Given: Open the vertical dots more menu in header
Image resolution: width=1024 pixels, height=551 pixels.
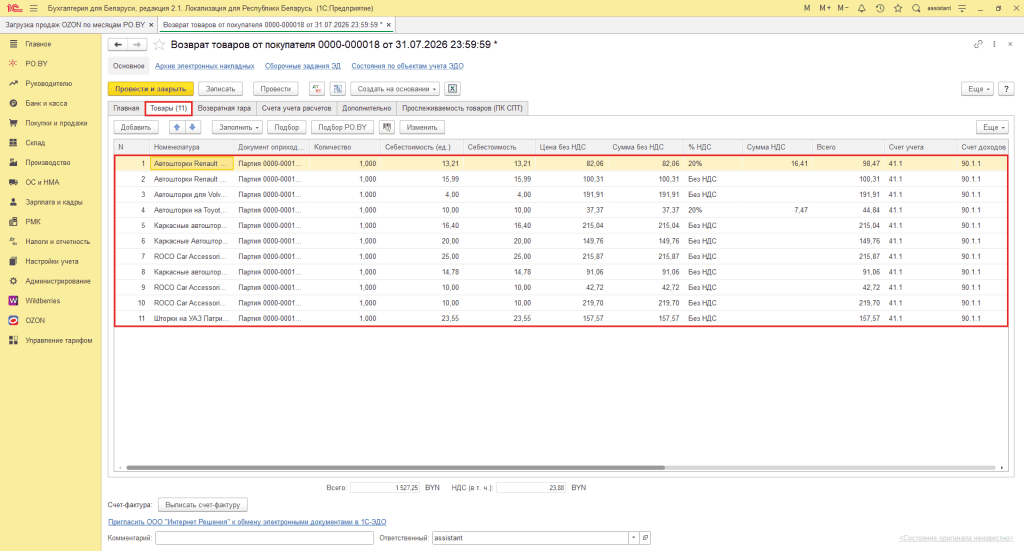Looking at the screenshot, I should tap(994, 44).
